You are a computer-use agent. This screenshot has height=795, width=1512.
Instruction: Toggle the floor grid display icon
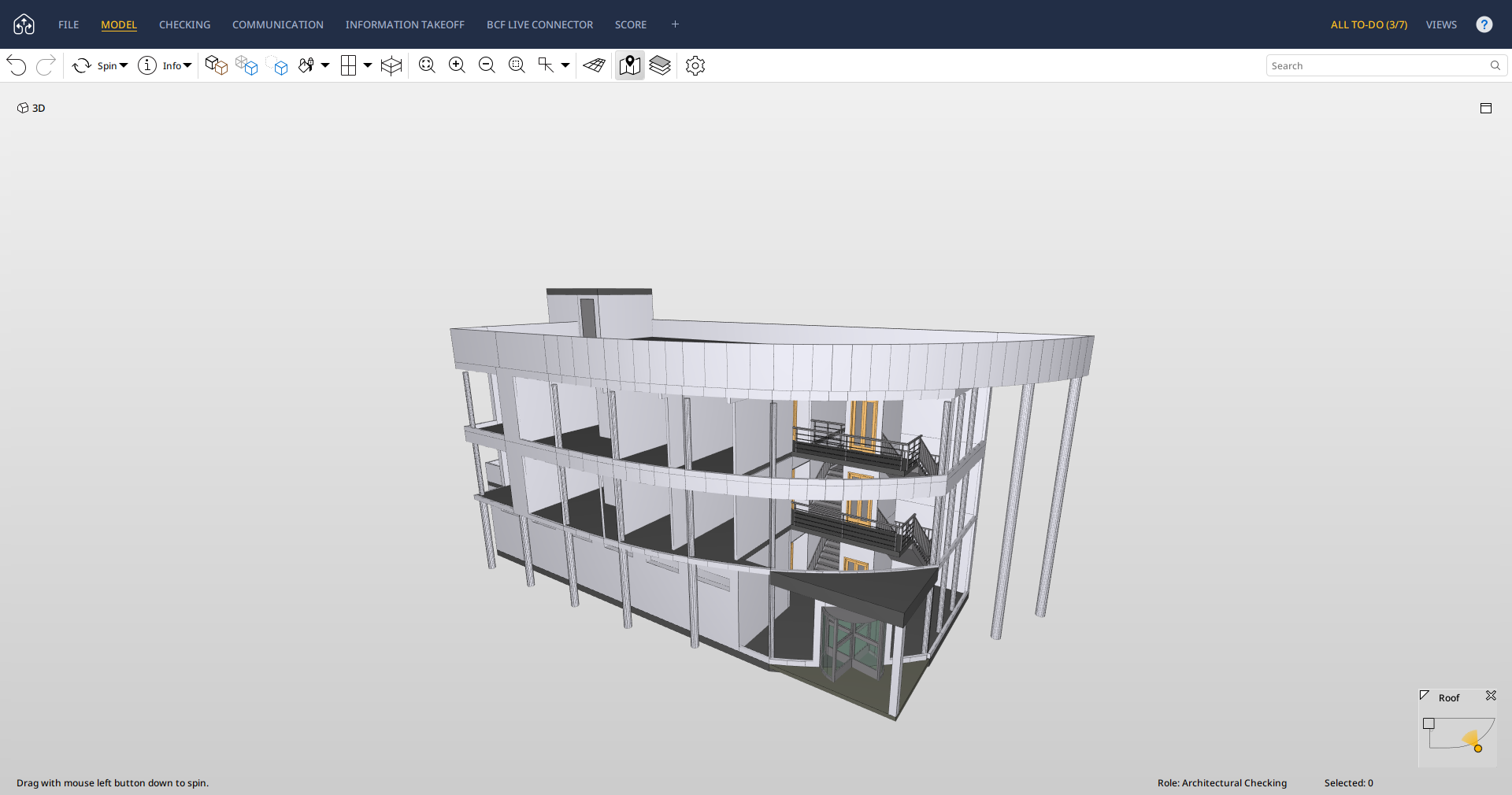point(595,65)
